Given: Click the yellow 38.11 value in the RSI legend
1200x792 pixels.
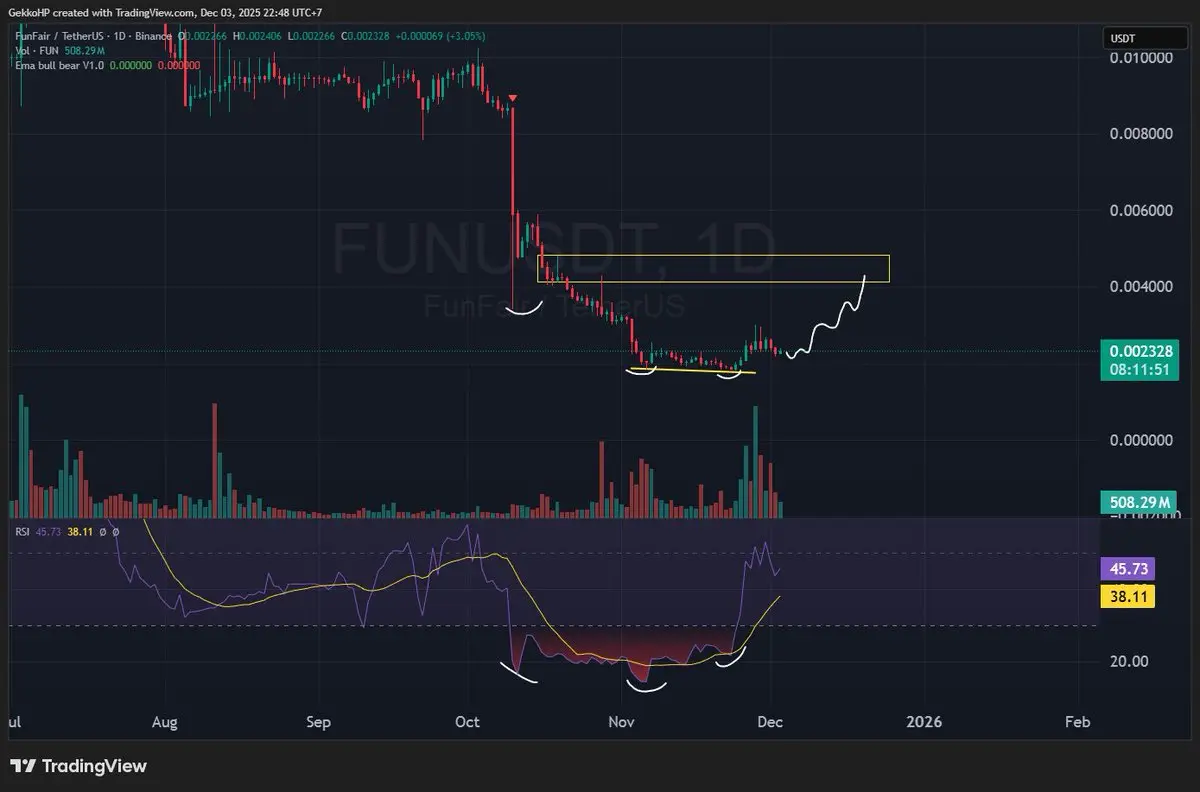Looking at the screenshot, I should [x=79, y=532].
